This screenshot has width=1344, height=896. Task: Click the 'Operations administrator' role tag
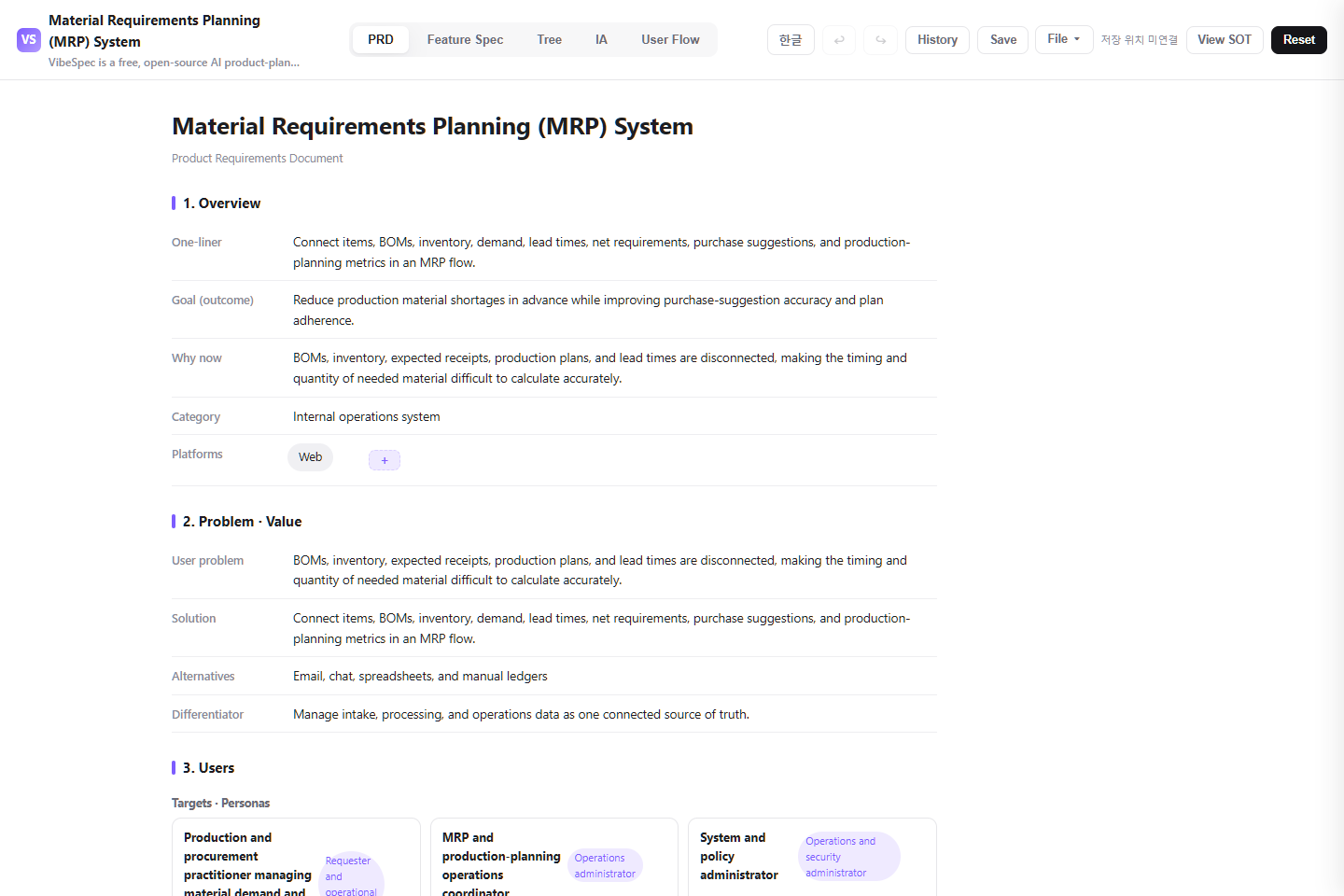click(605, 866)
